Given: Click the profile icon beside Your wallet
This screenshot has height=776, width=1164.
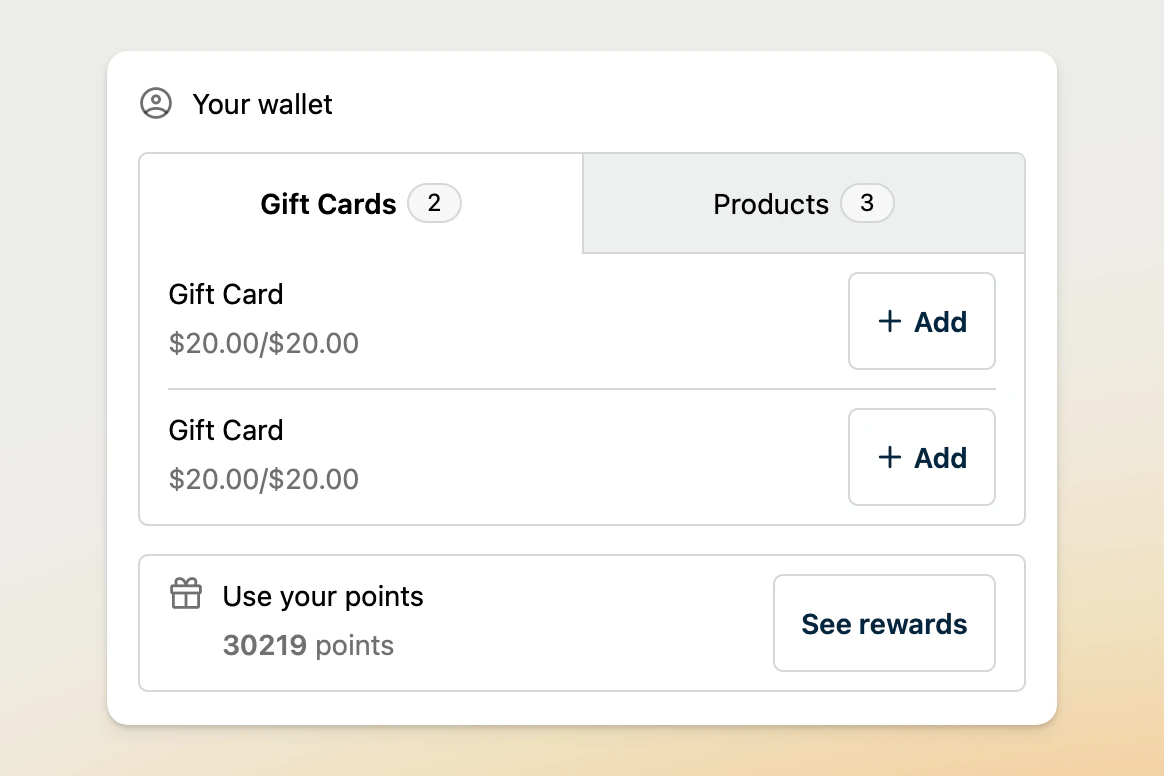Looking at the screenshot, I should coord(156,104).
